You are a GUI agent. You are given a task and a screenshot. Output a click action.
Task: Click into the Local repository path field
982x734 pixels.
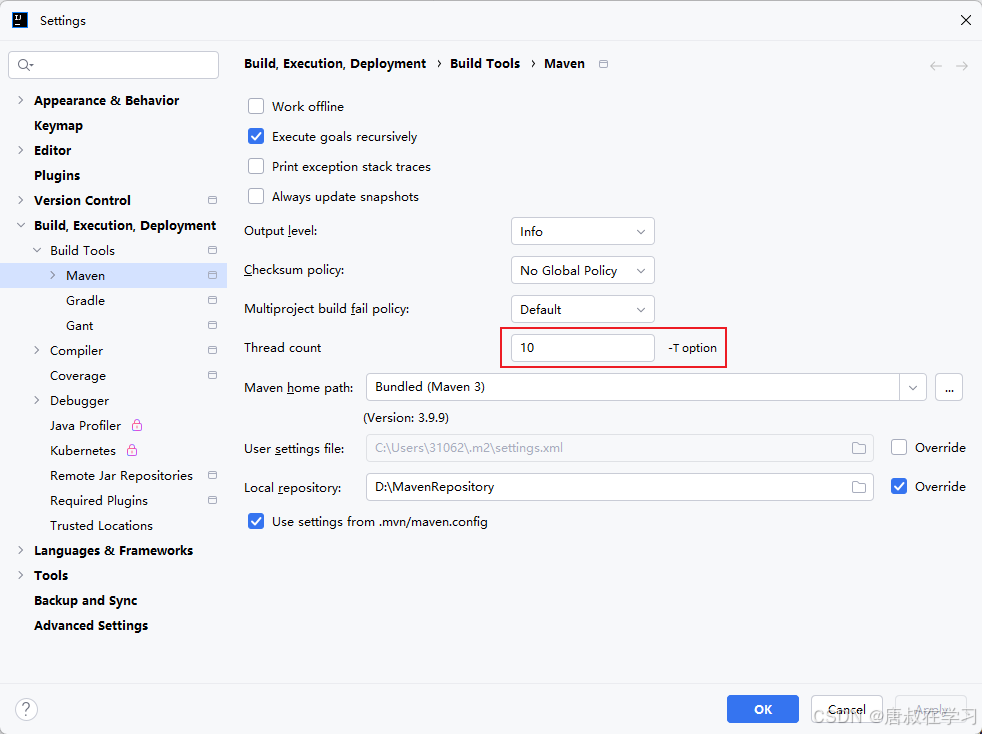click(619, 487)
